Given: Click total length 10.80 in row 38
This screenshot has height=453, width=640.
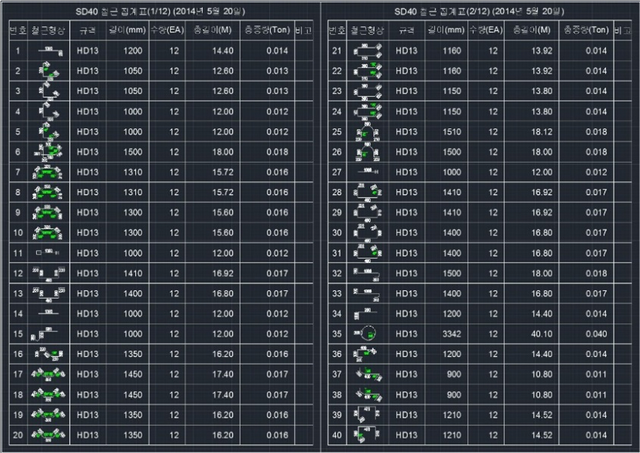Looking at the screenshot, I should point(542,395).
